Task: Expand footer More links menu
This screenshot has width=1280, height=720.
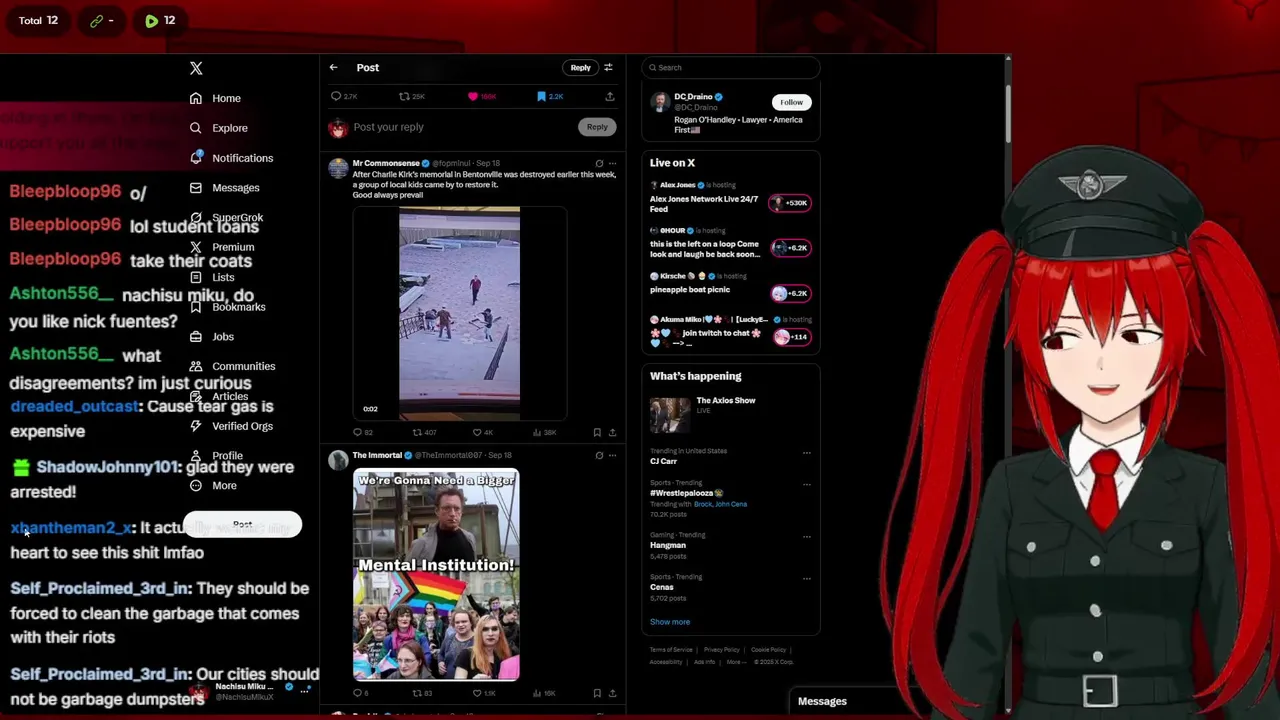Action: coord(735,662)
